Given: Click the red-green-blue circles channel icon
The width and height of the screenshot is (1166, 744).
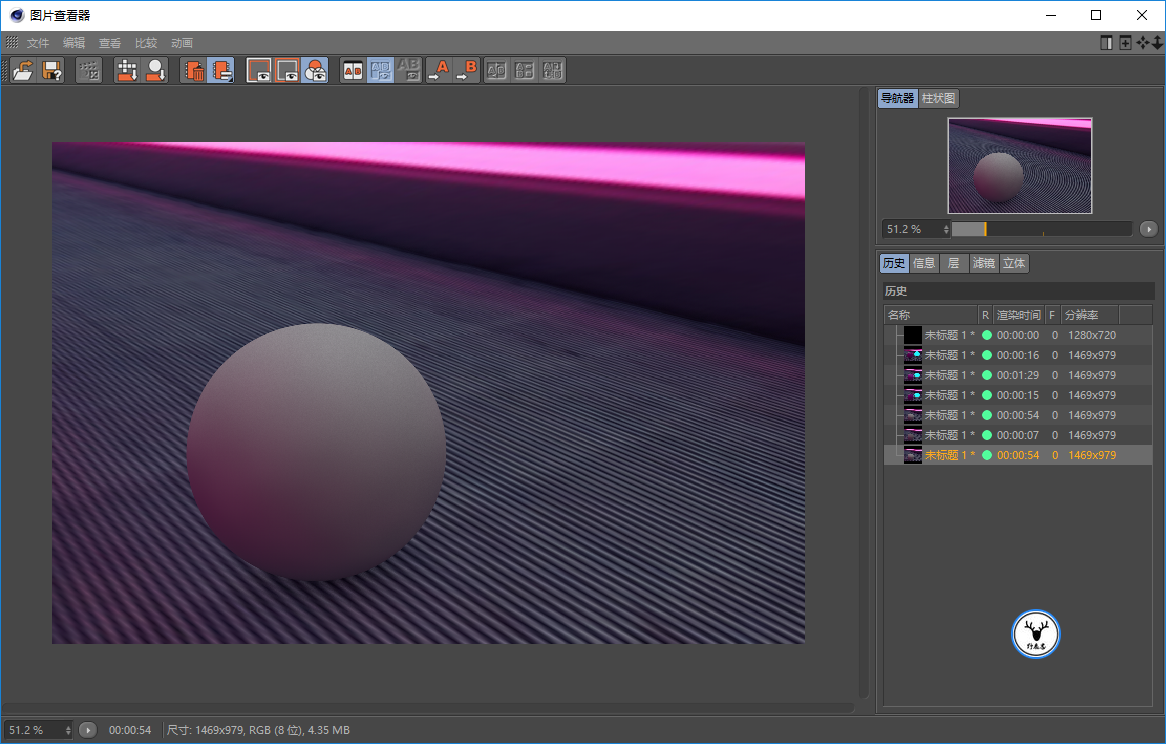Looking at the screenshot, I should pyautogui.click(x=315, y=70).
